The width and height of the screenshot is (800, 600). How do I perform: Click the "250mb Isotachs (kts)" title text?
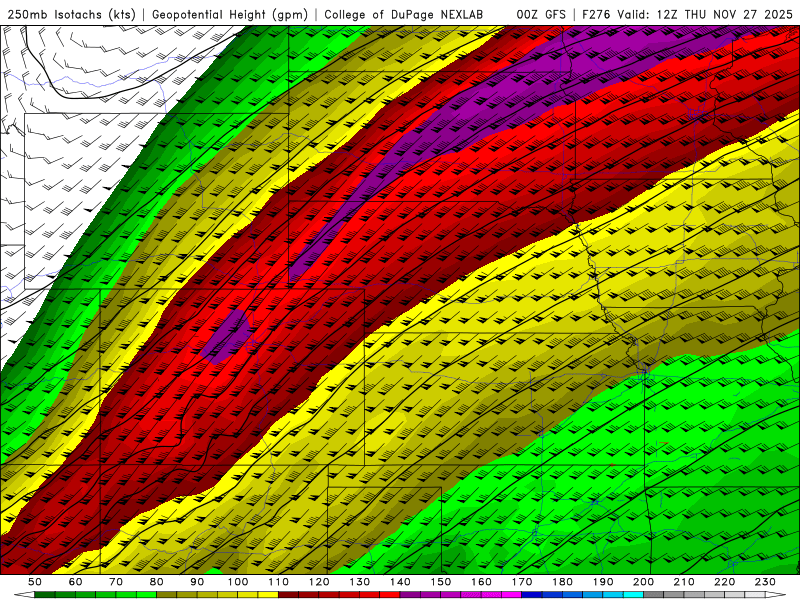point(71,15)
